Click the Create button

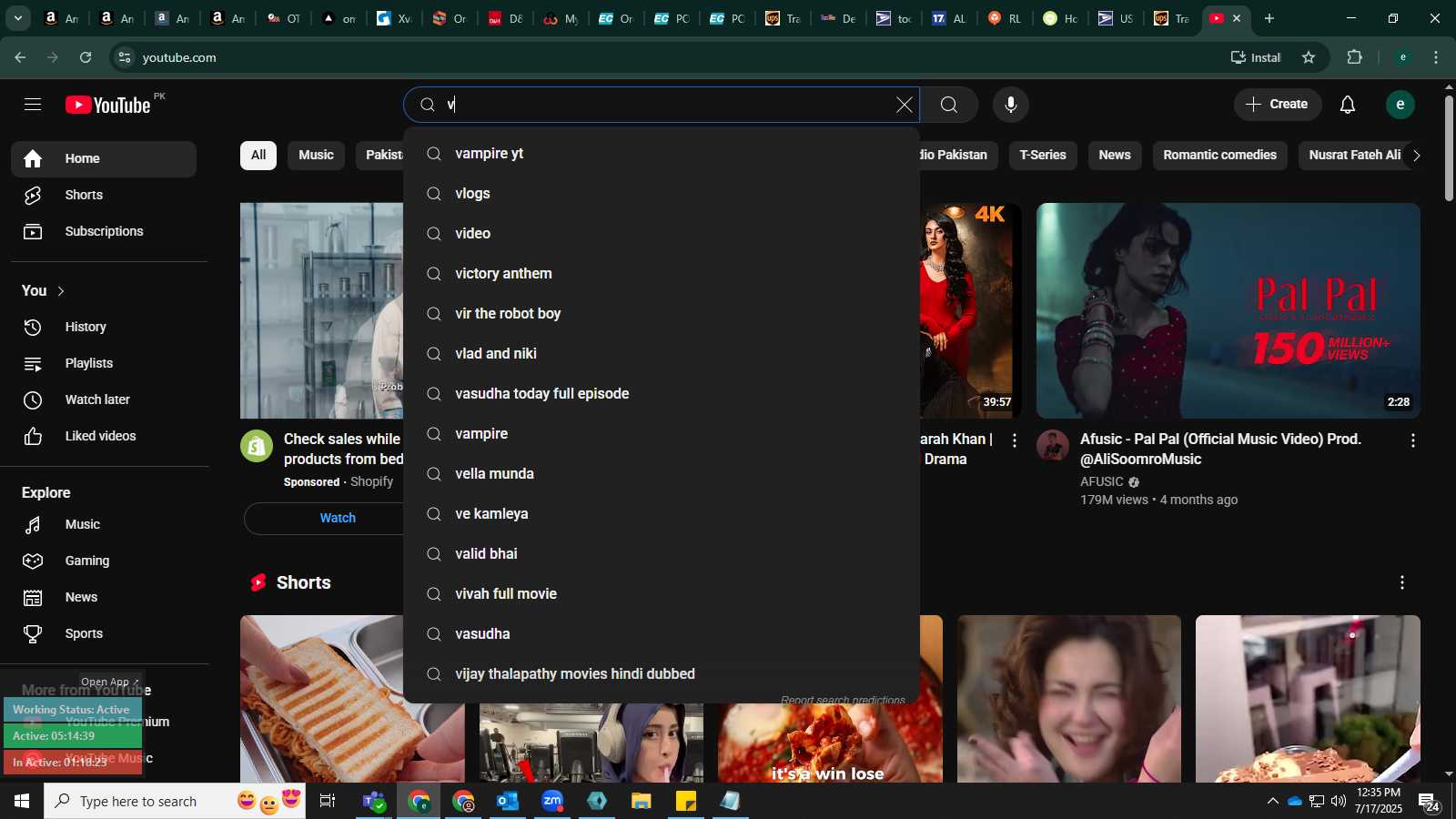coord(1277,105)
